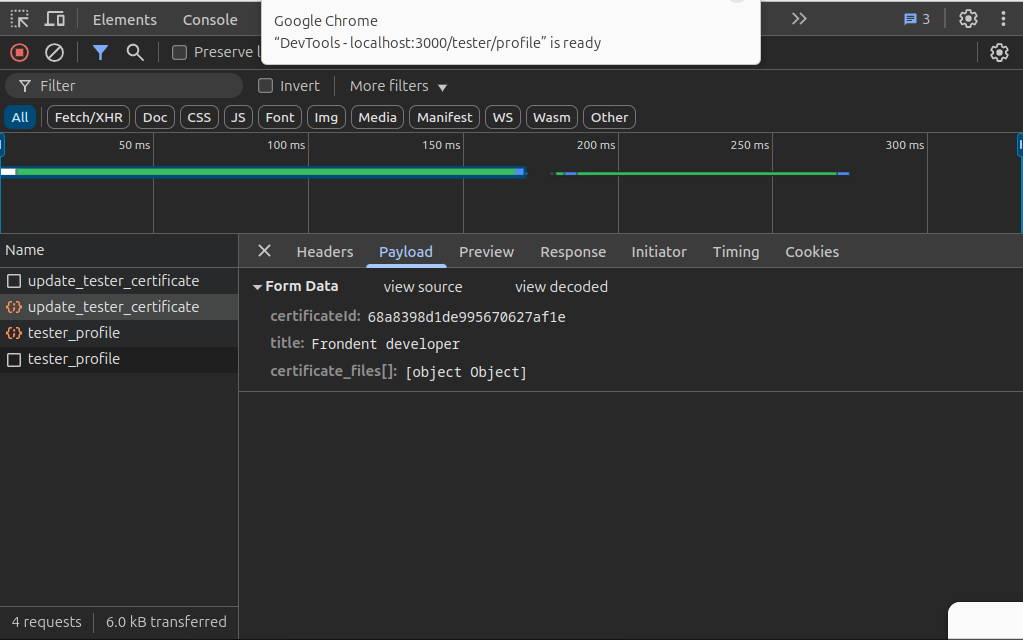Open the More filters dropdown
The height and width of the screenshot is (640, 1023).
click(398, 86)
